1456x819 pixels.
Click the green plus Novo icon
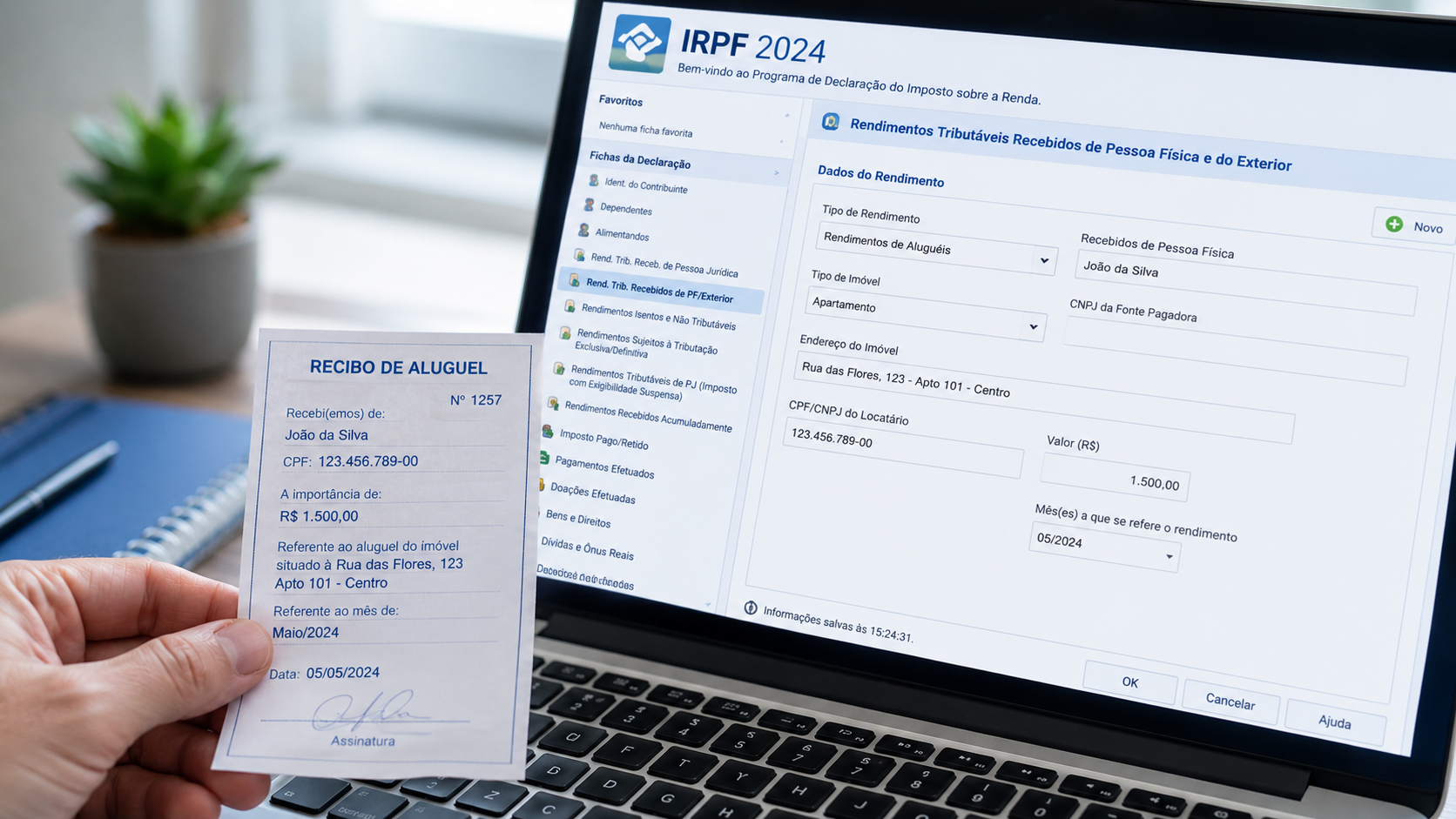[1394, 224]
